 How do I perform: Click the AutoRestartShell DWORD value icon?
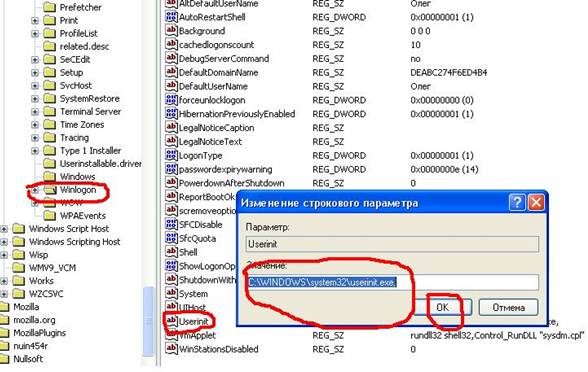click(171, 17)
